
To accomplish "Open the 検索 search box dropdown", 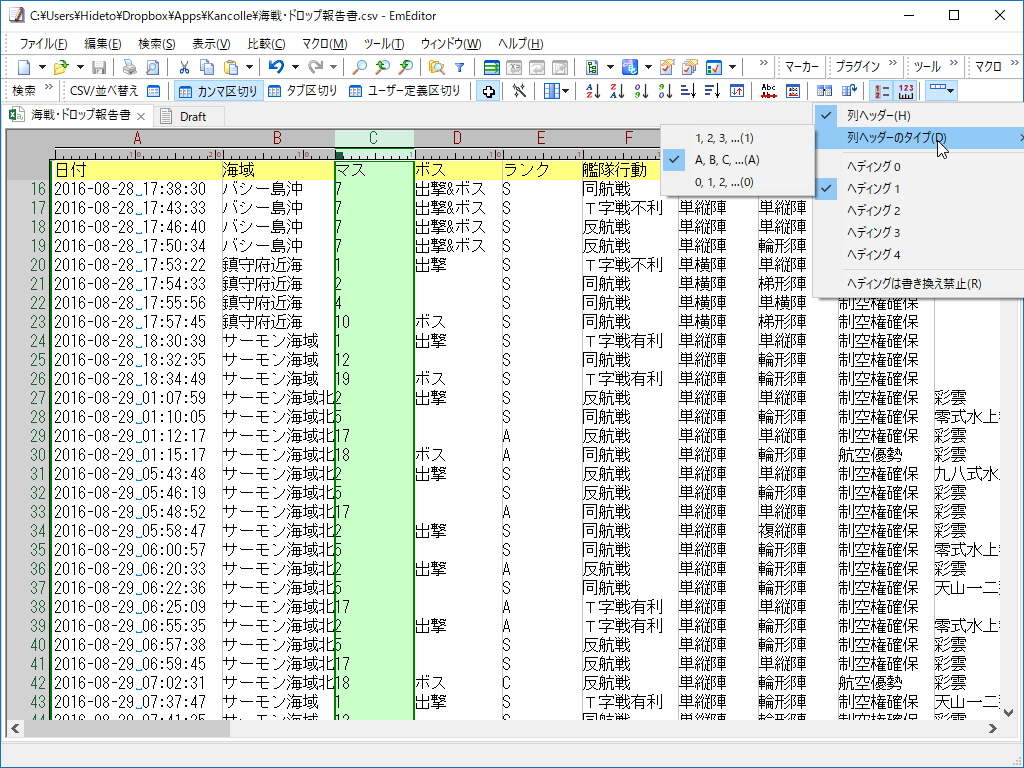I will coord(49,91).
